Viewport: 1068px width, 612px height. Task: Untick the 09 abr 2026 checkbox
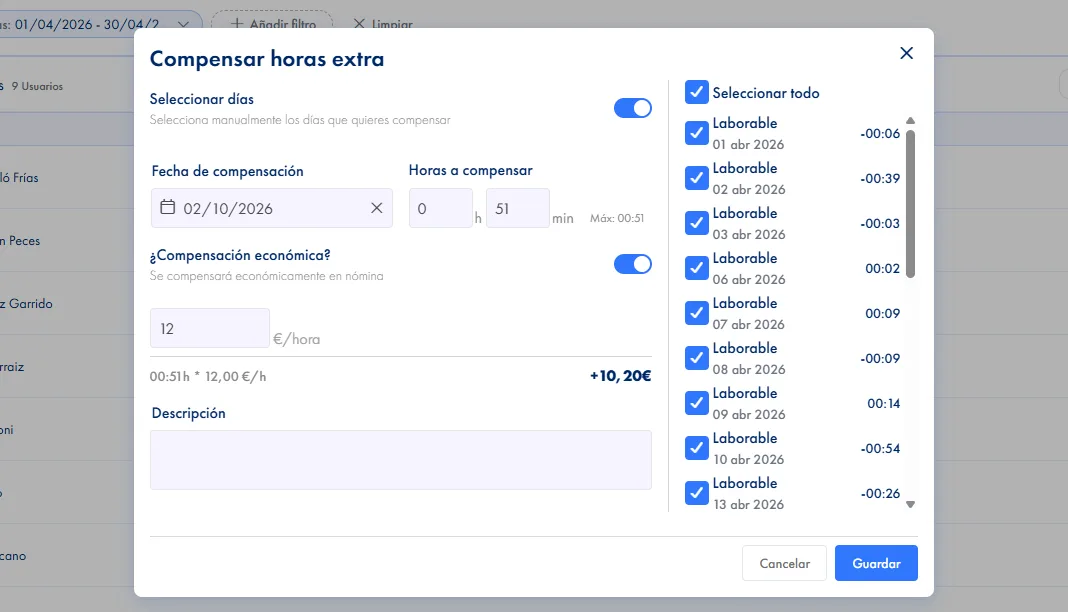point(697,403)
